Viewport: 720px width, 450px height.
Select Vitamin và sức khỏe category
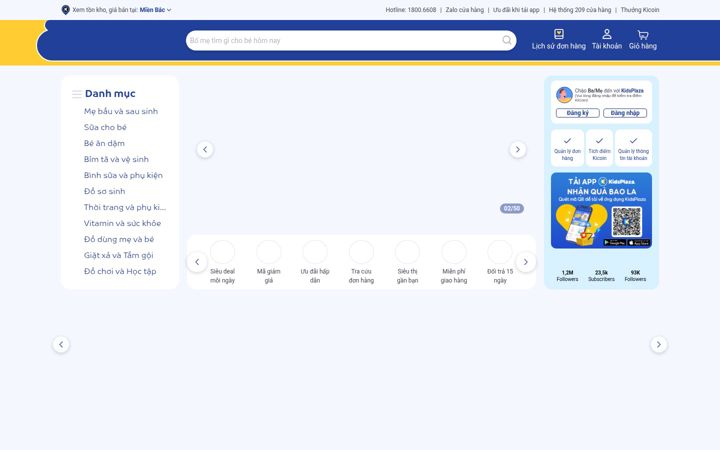[122, 223]
